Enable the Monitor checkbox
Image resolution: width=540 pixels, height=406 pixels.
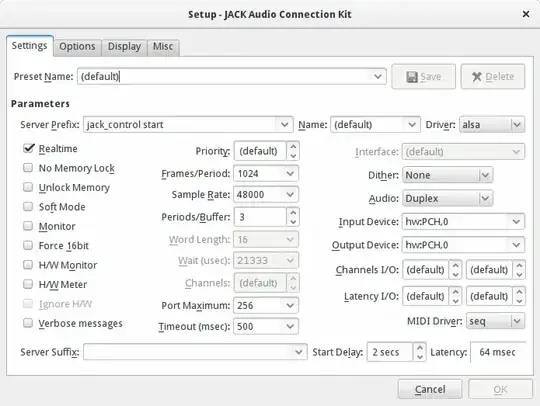pyautogui.click(x=28, y=226)
